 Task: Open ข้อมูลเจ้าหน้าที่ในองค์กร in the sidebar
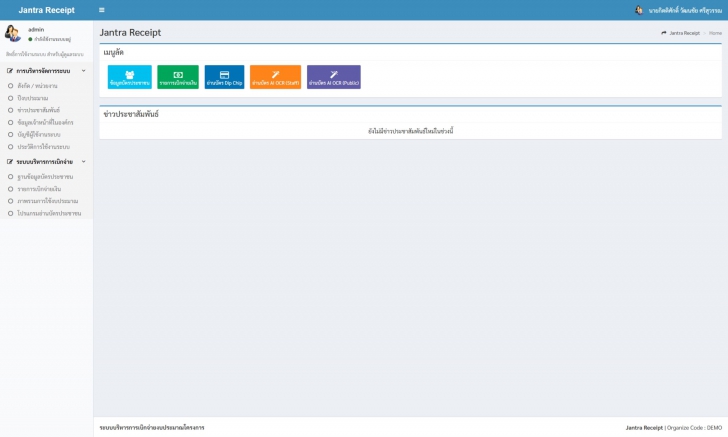pos(46,123)
